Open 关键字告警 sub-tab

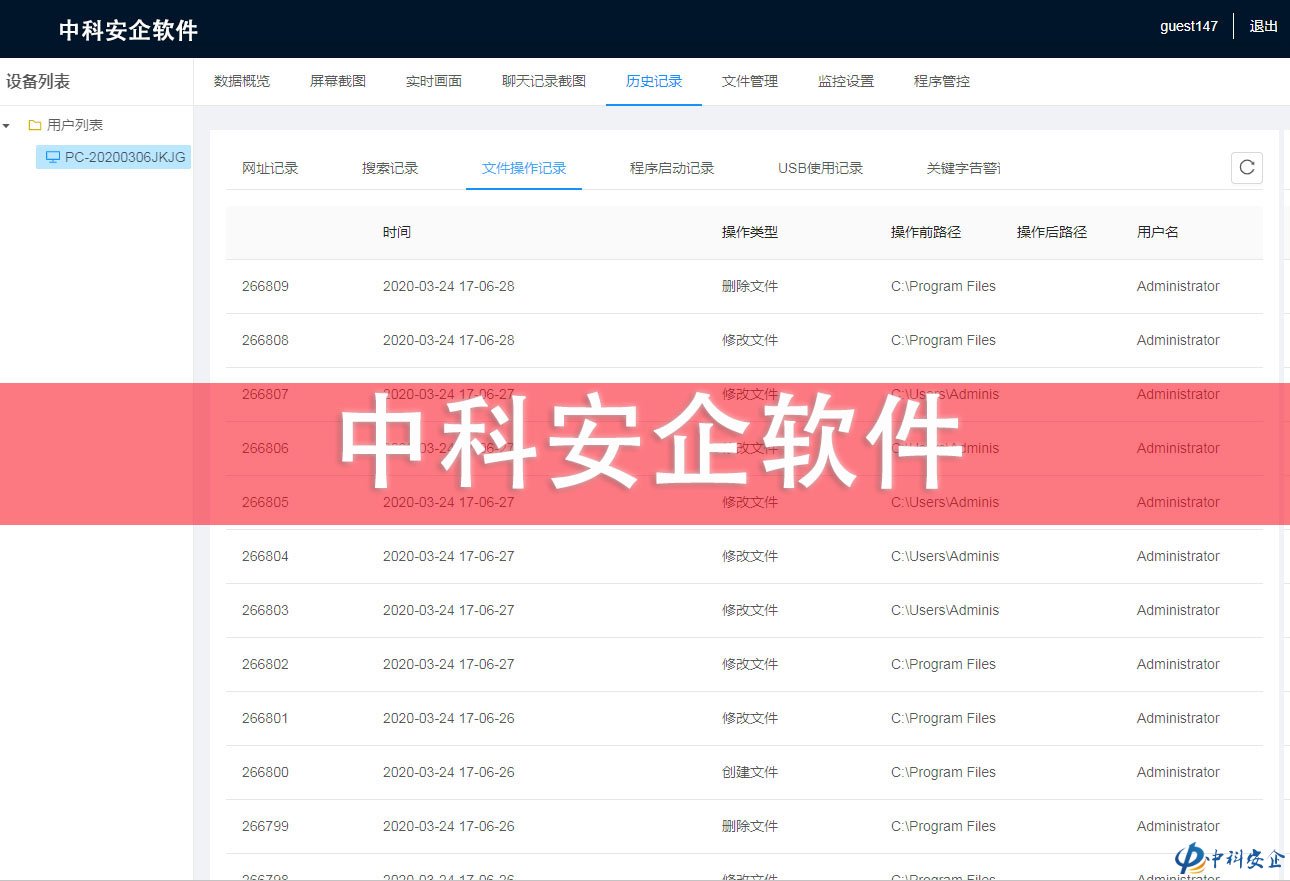coord(963,168)
